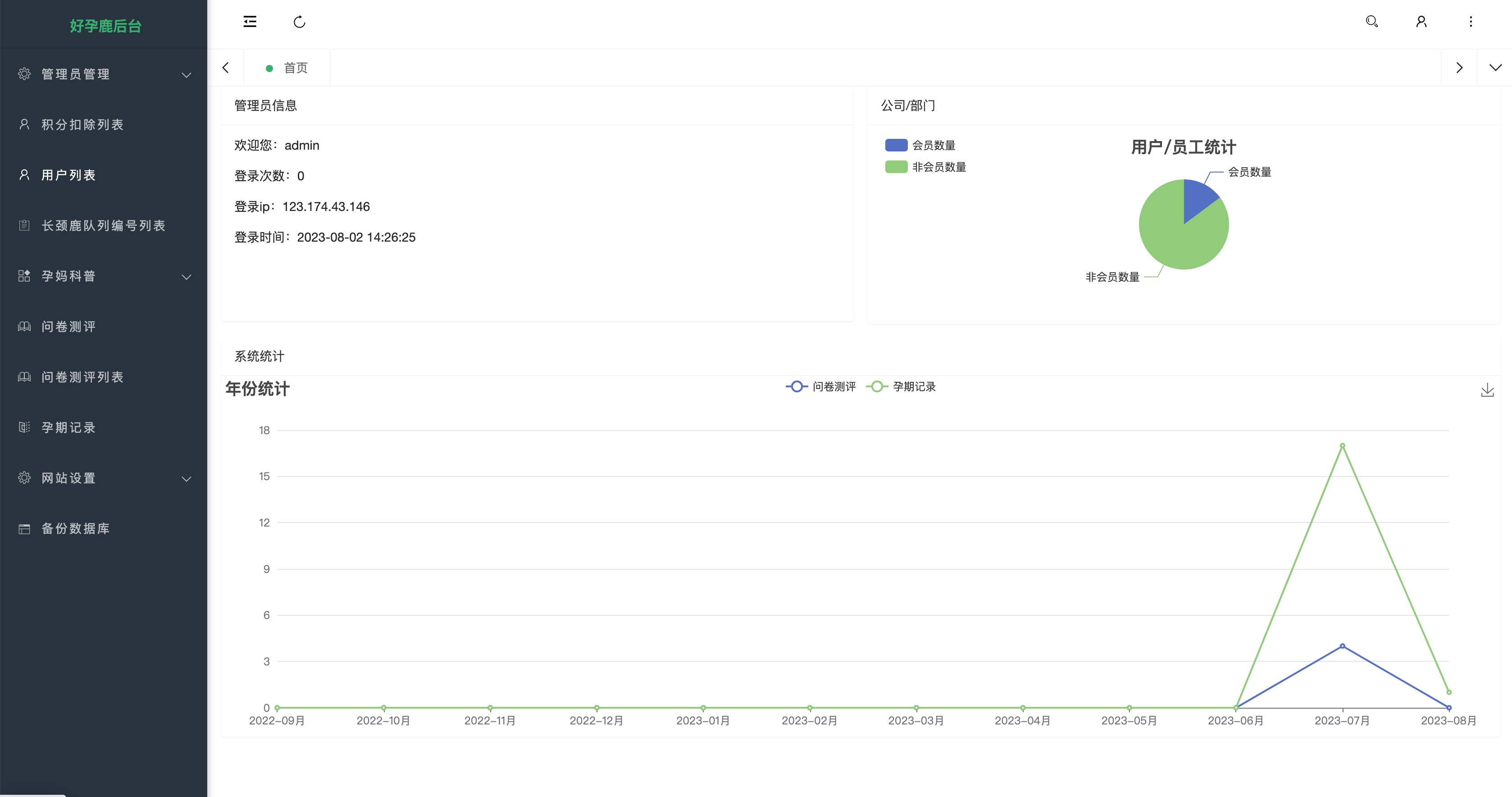
Task: Toggle 会员数量 in the pie chart legend
Action: pos(920,145)
